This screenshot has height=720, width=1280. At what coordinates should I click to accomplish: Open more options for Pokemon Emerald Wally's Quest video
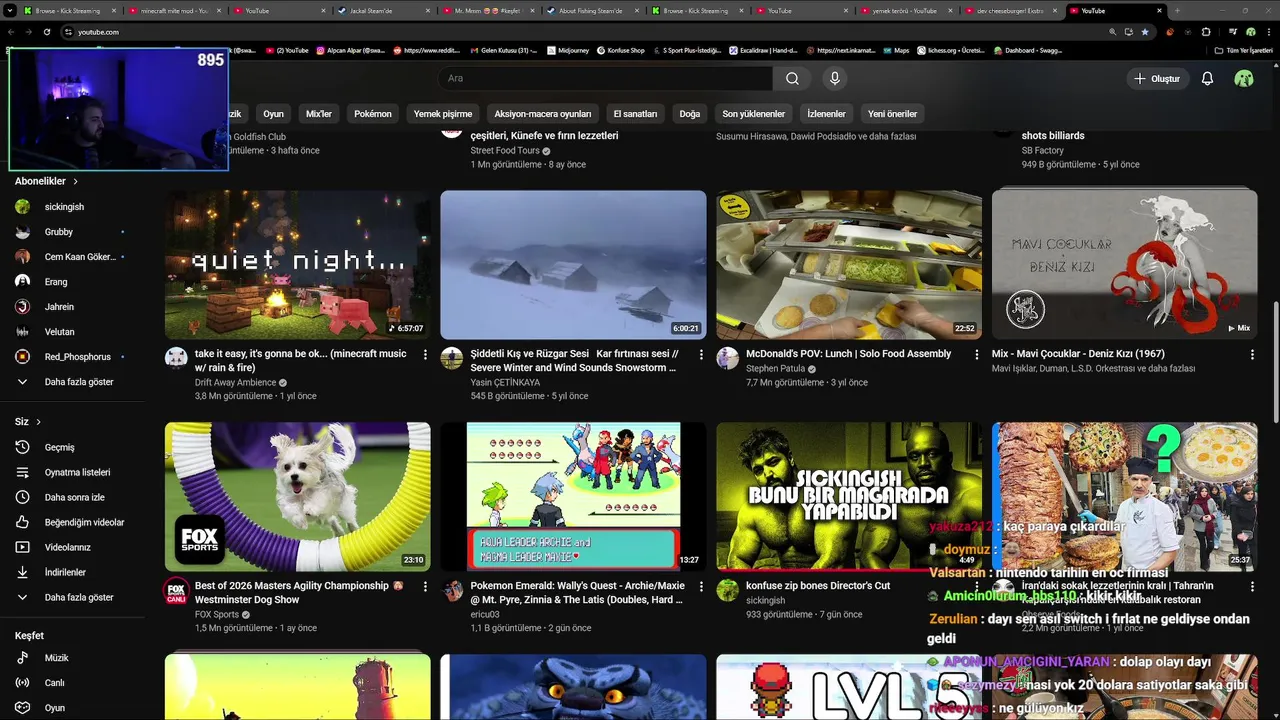(701, 586)
